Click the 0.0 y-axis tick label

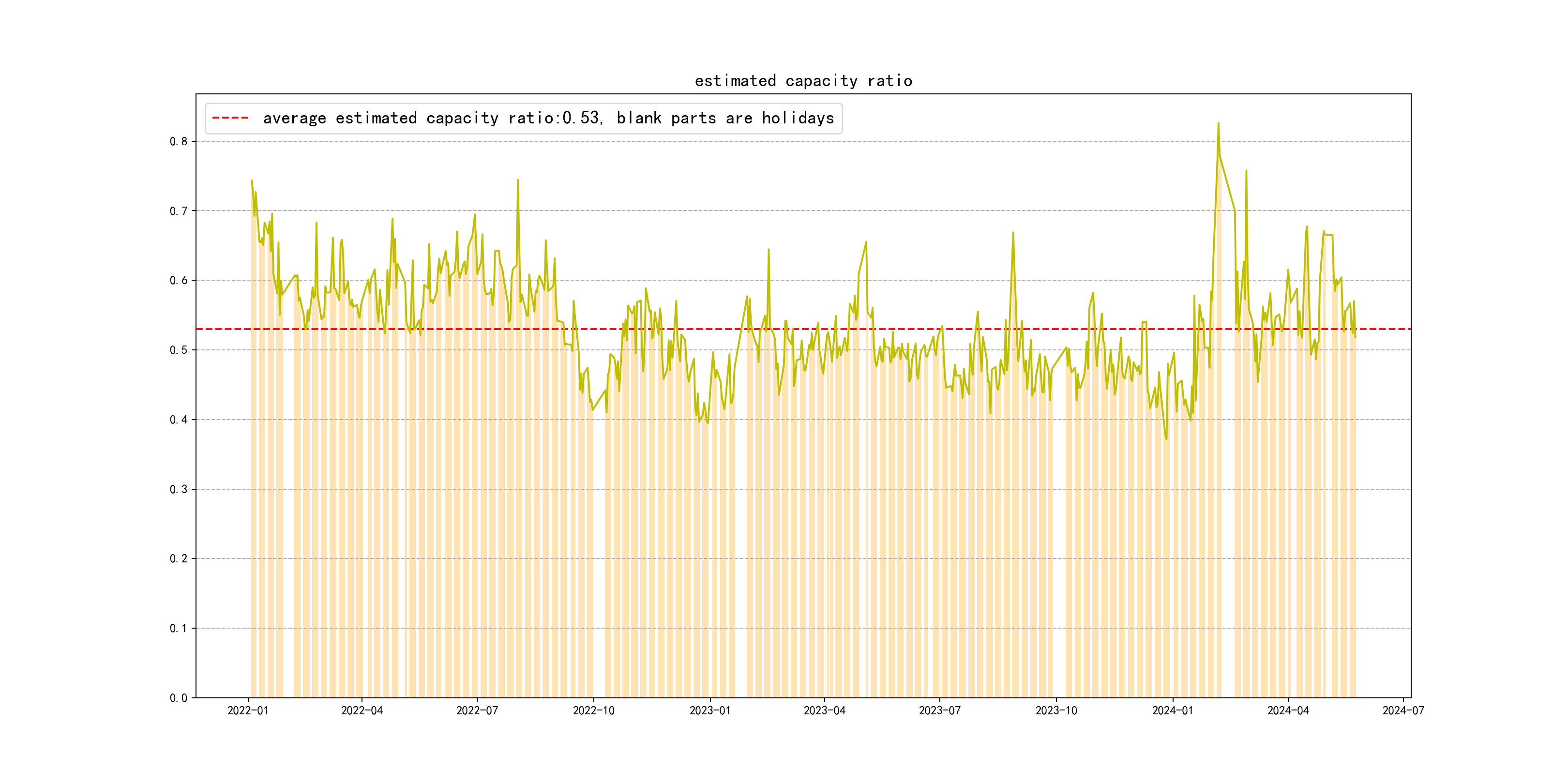click(x=179, y=697)
